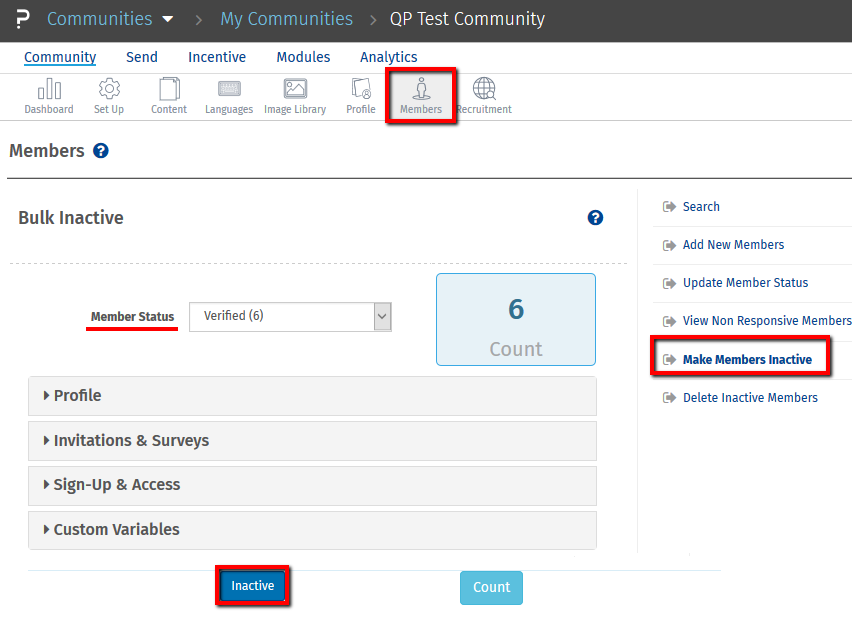Open the Update Member Status link

click(746, 283)
